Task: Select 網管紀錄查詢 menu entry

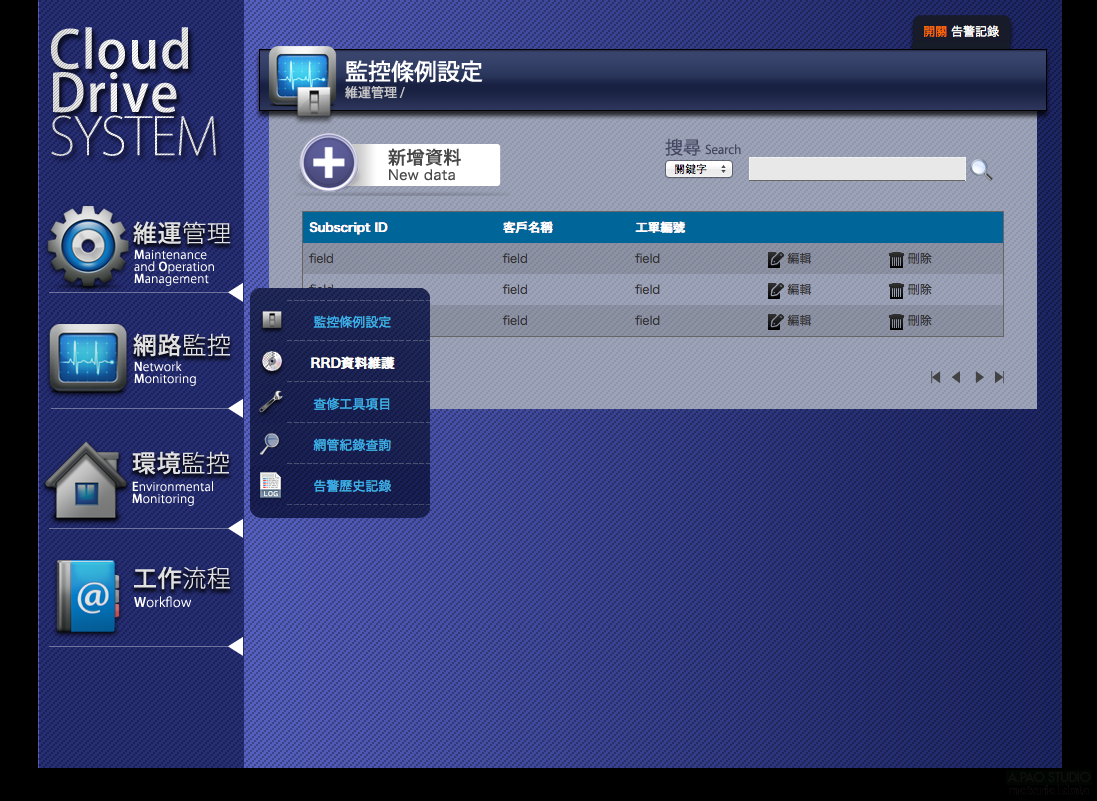Action: [352, 445]
